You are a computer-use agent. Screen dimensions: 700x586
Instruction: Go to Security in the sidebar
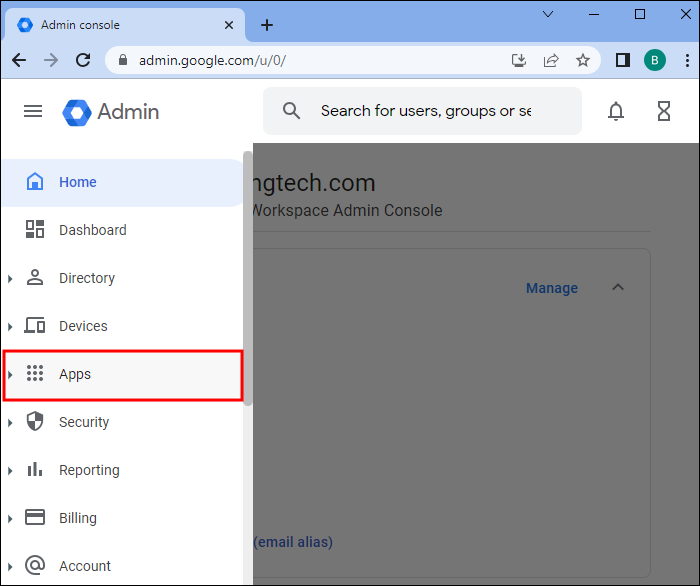point(84,422)
